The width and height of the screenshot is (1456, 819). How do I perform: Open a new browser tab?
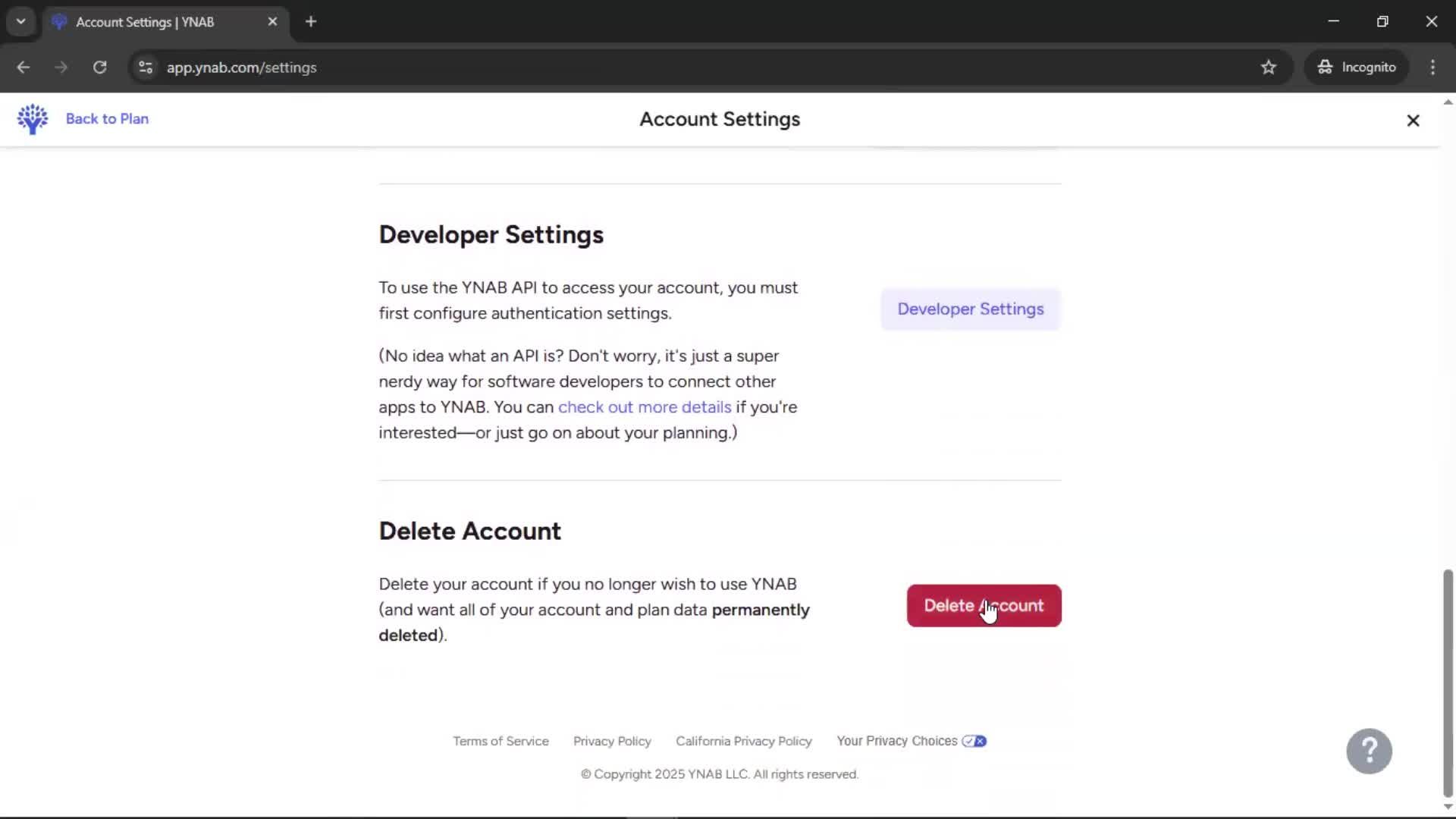pyautogui.click(x=311, y=22)
